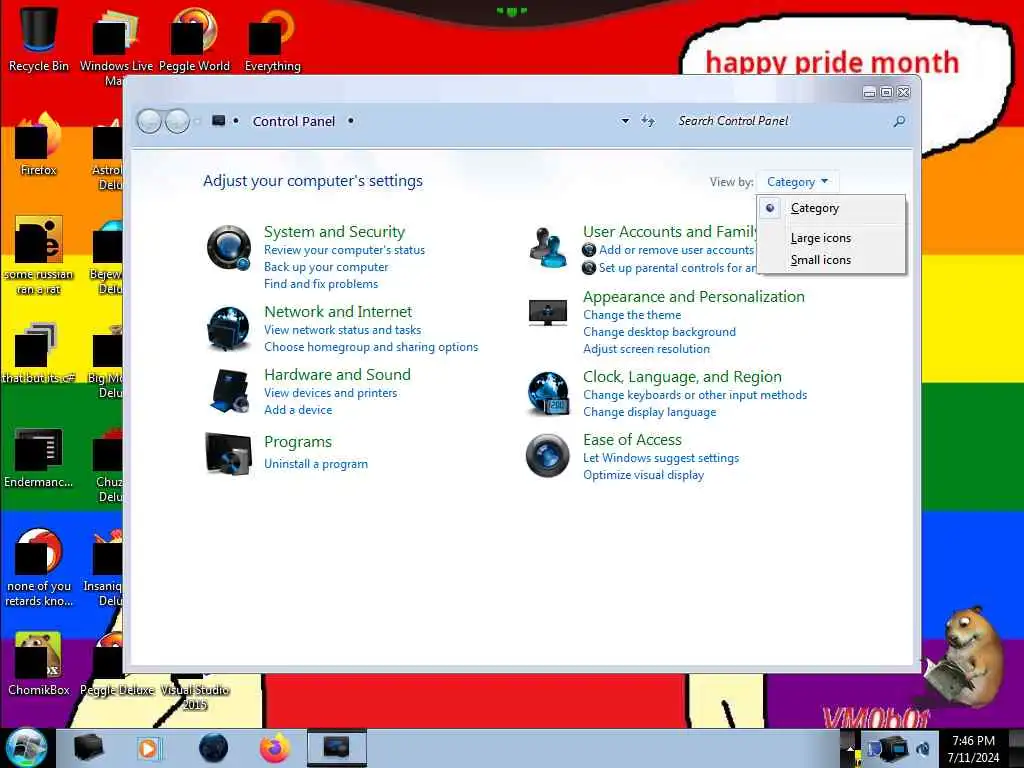Click Optimize visual display
This screenshot has width=1024, height=768.
click(x=643, y=475)
